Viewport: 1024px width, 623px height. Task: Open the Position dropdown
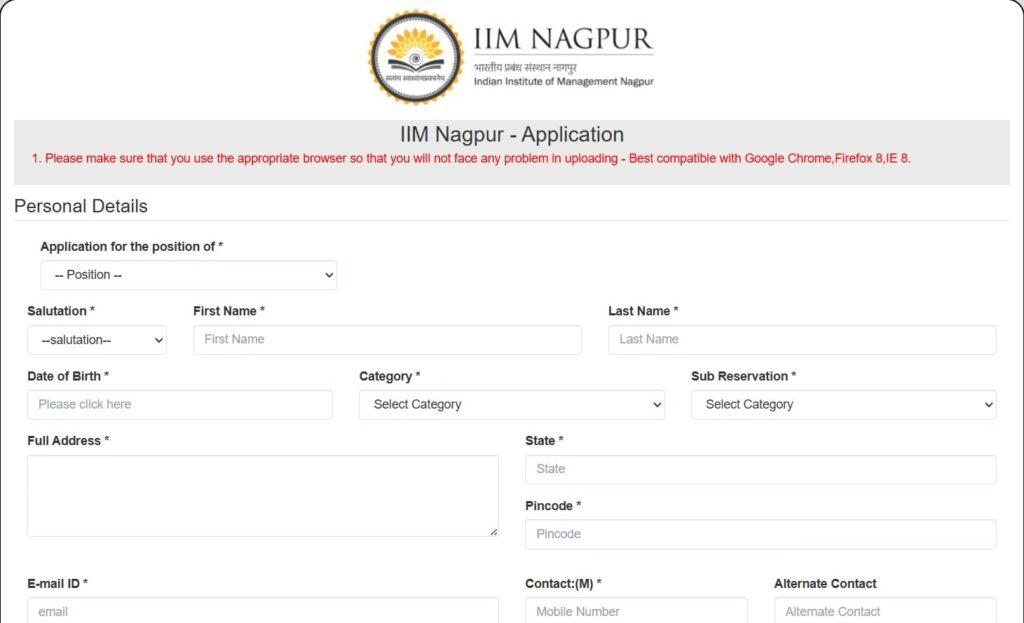tap(189, 275)
